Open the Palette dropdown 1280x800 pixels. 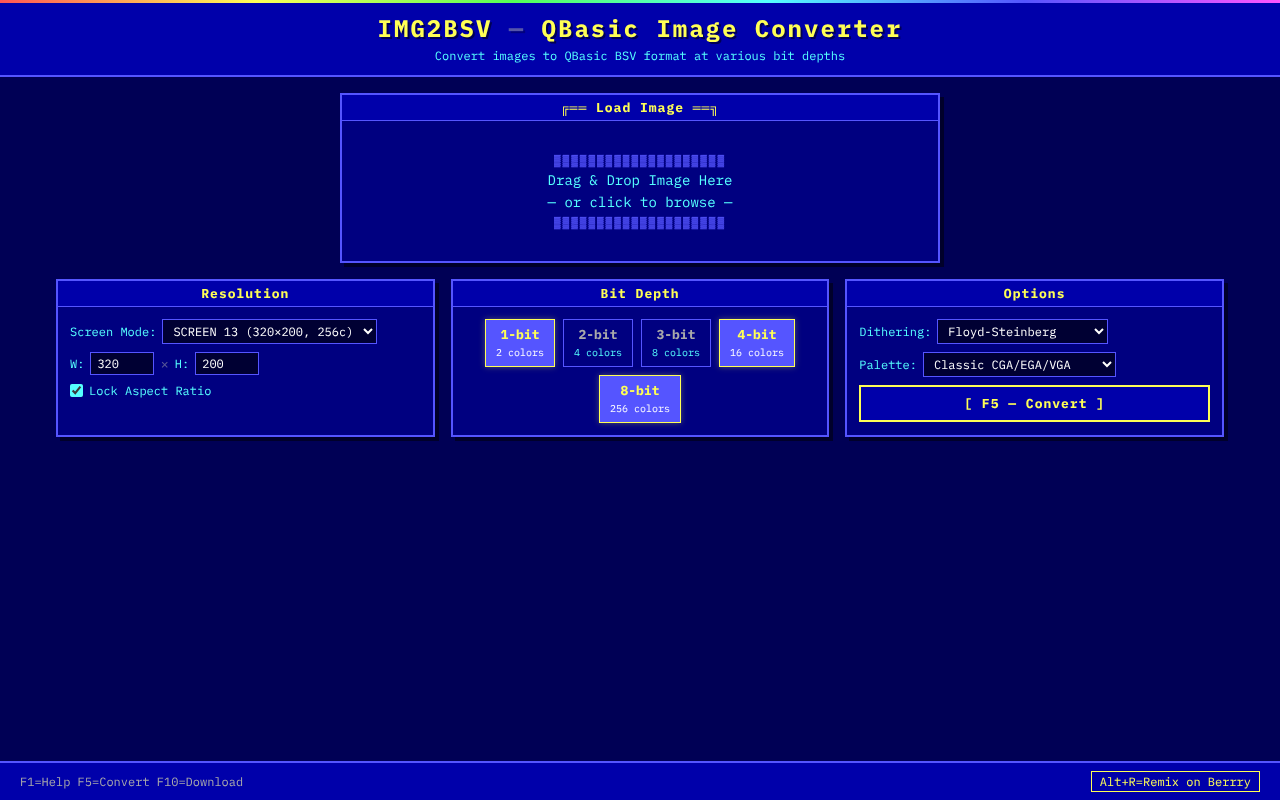(1019, 365)
